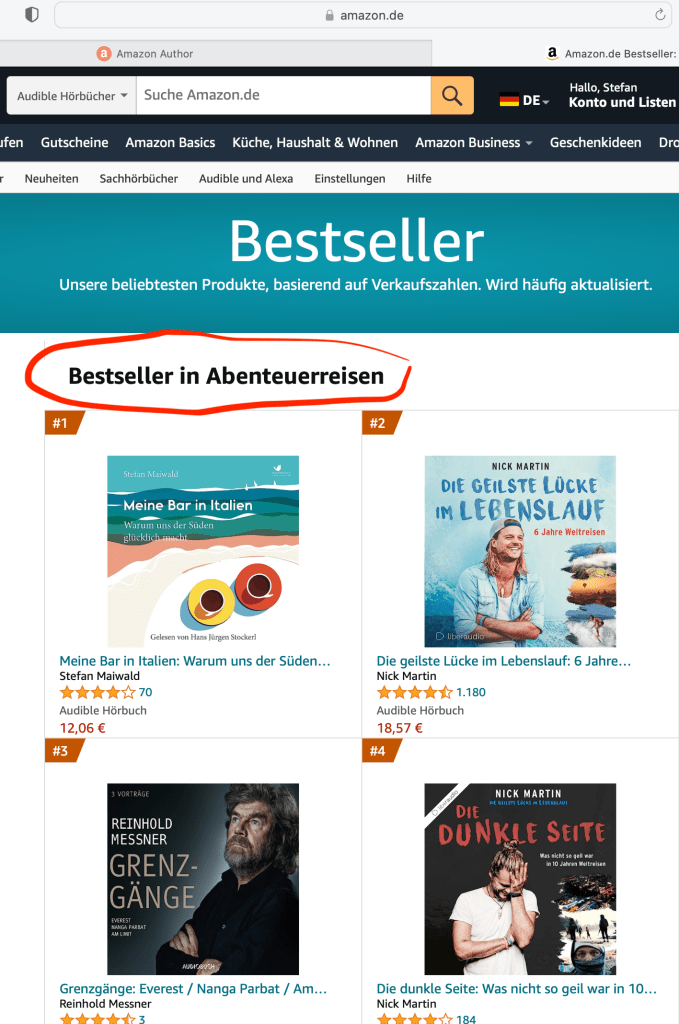Open Konto und Listen account link

pyautogui.click(x=622, y=102)
